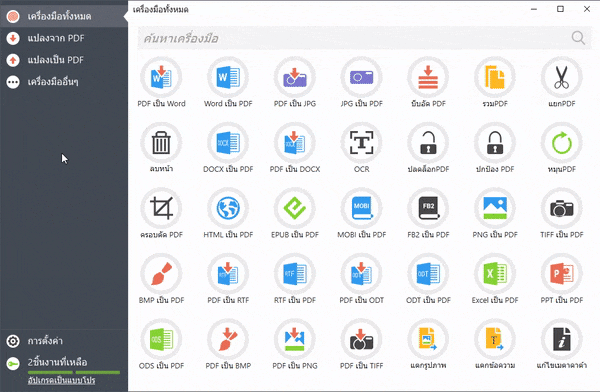The image size is (600, 392).
Task: Select ODT to PDF tool
Action: (x=428, y=274)
